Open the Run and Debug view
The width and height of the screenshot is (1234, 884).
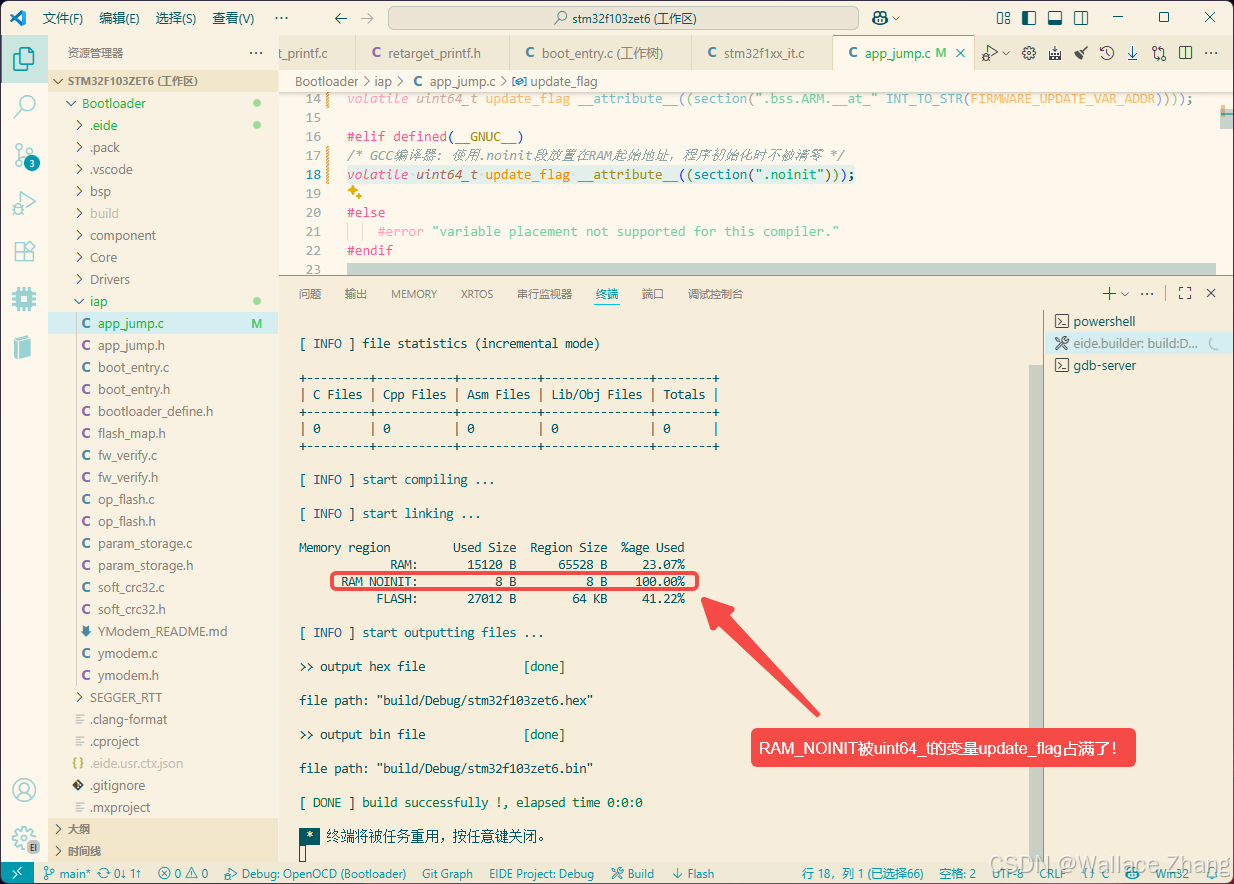24,203
